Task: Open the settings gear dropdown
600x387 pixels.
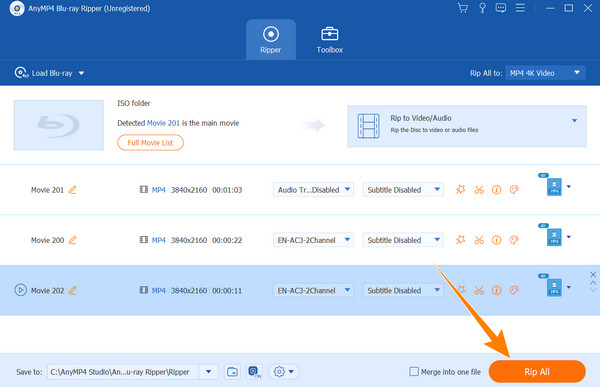Action: 284,372
